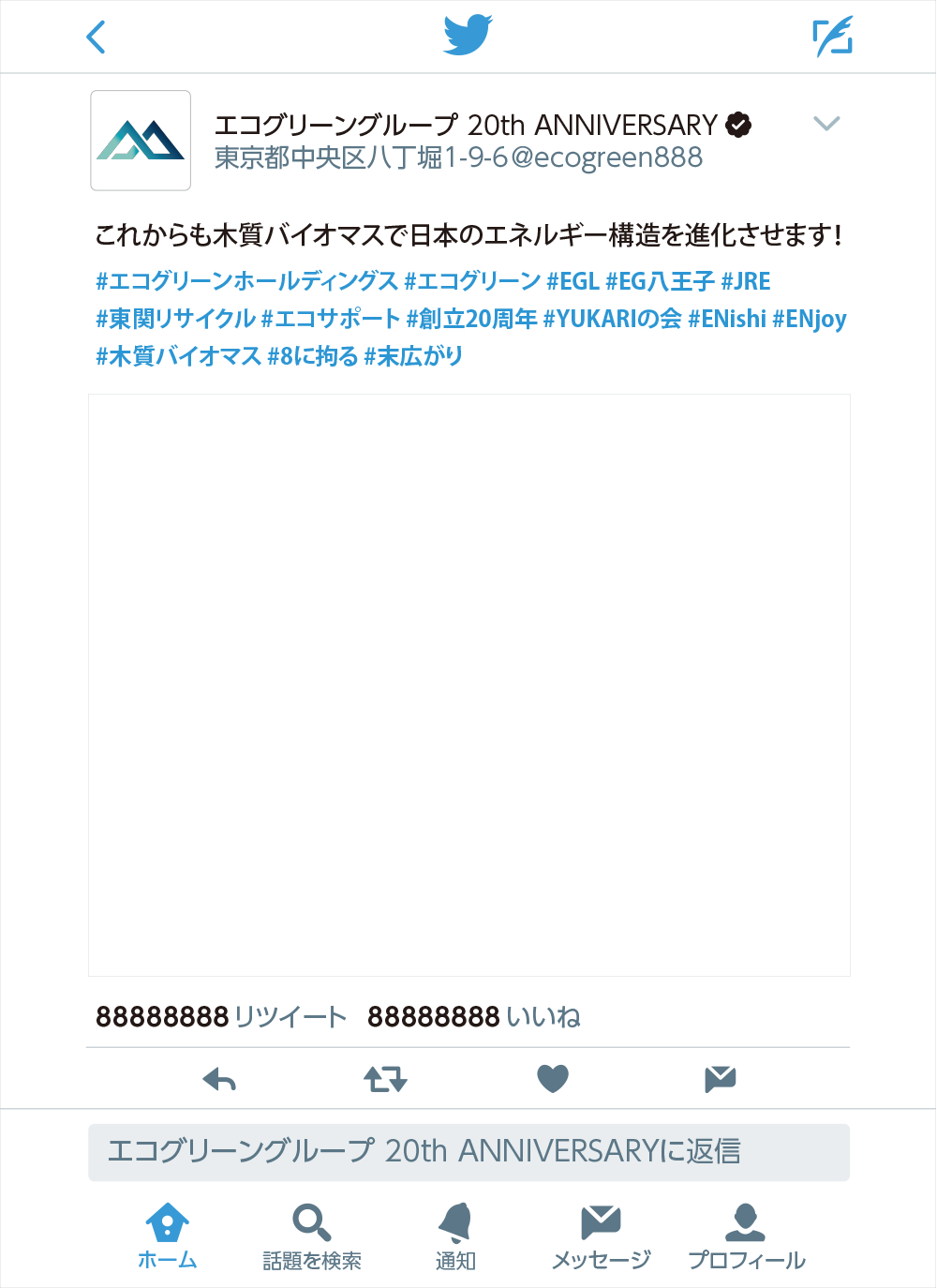Retweet this post via retweet icon
937x1288 pixels.
[x=385, y=1080]
